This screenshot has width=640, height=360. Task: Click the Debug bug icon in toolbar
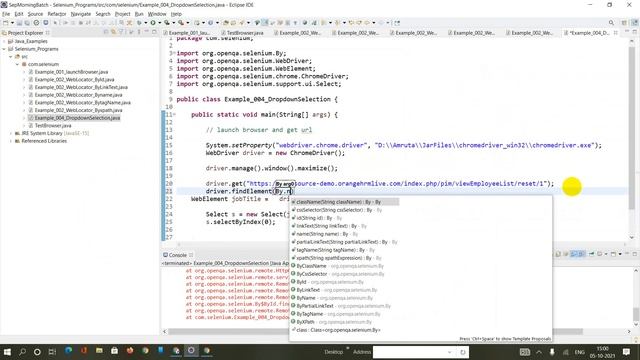coord(139,23)
